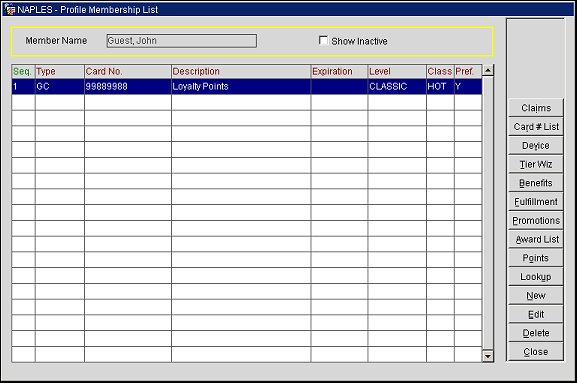This screenshot has height=383, width=577.
Task: Click scrollbar down arrow of membership list
Action: (x=488, y=356)
